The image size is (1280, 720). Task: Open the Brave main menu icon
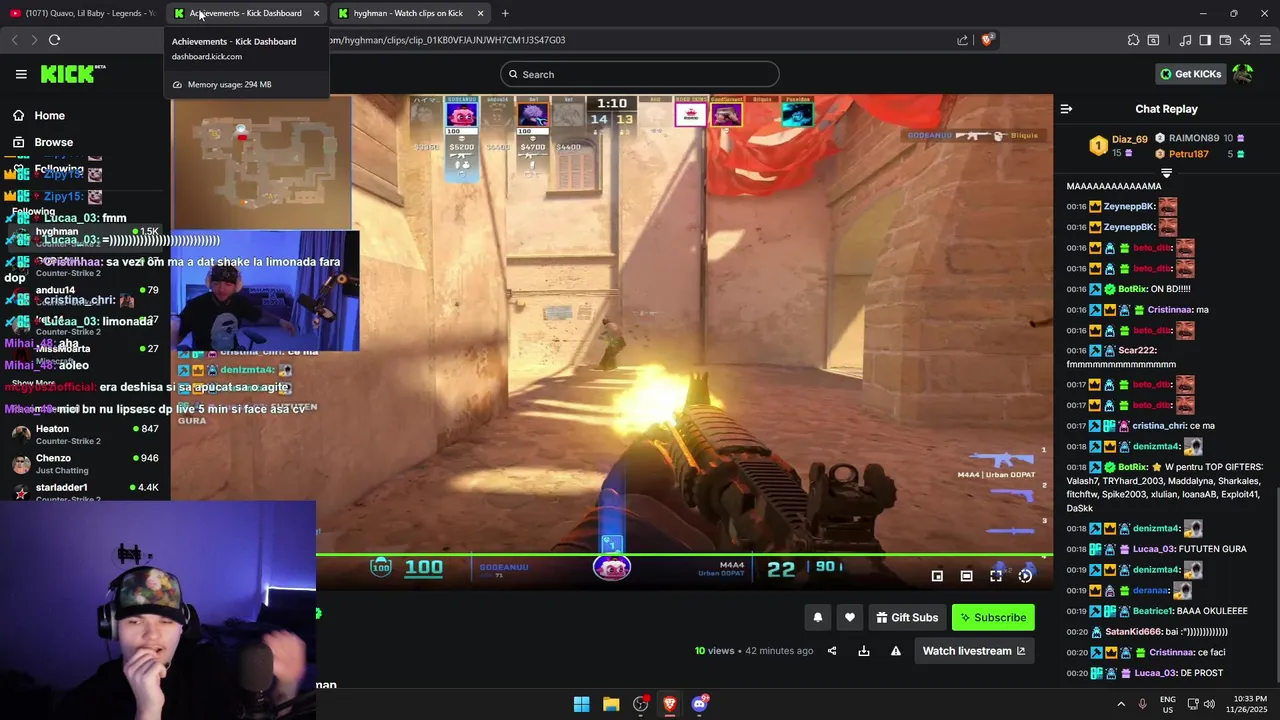coord(1265,40)
